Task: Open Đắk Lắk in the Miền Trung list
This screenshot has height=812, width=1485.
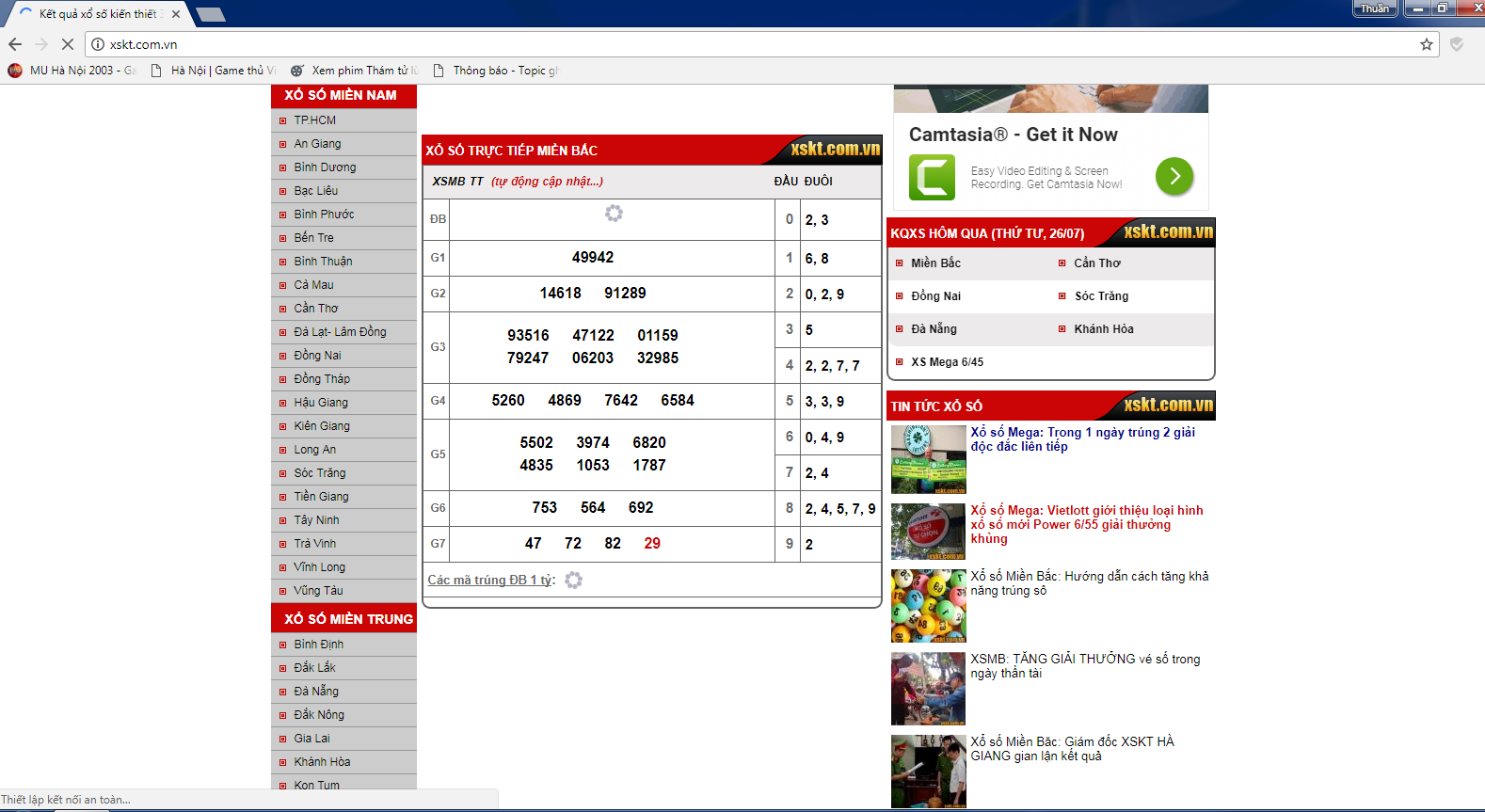Action: pos(314,668)
